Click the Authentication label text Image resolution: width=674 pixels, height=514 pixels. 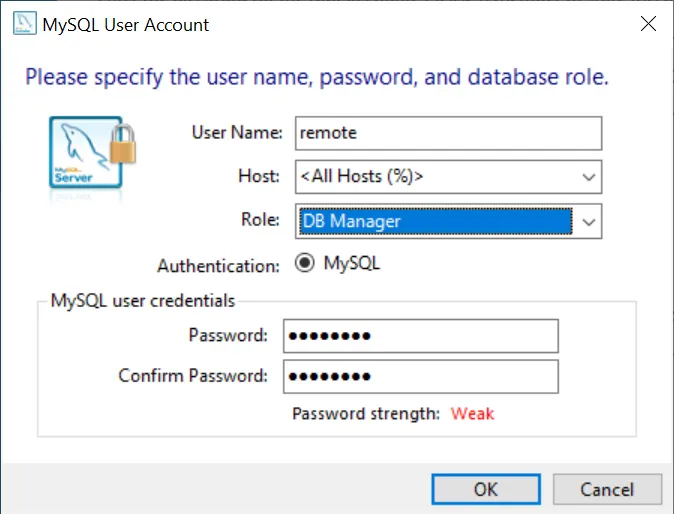point(218,266)
